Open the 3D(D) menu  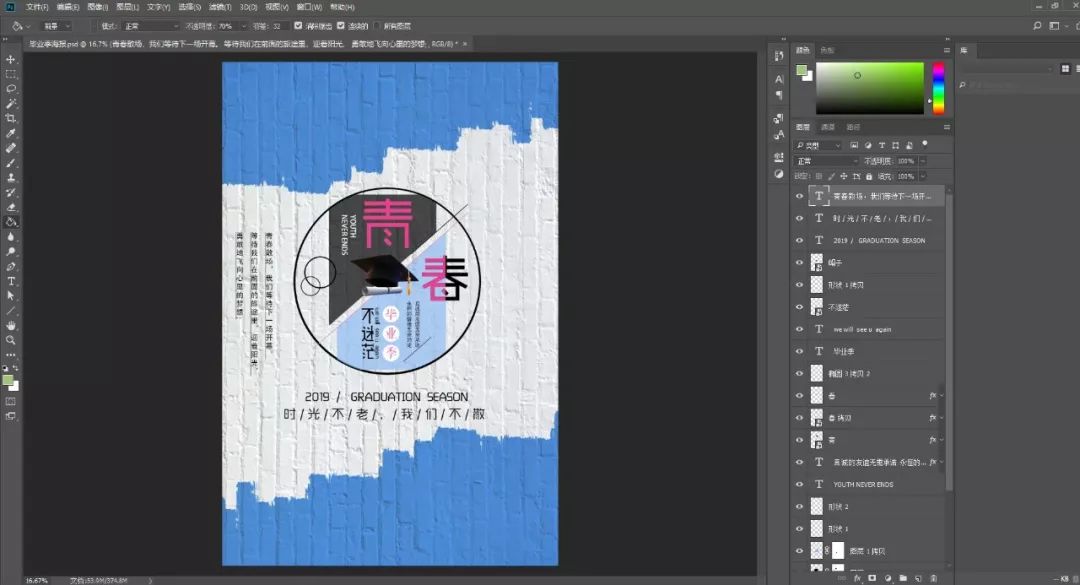click(249, 7)
